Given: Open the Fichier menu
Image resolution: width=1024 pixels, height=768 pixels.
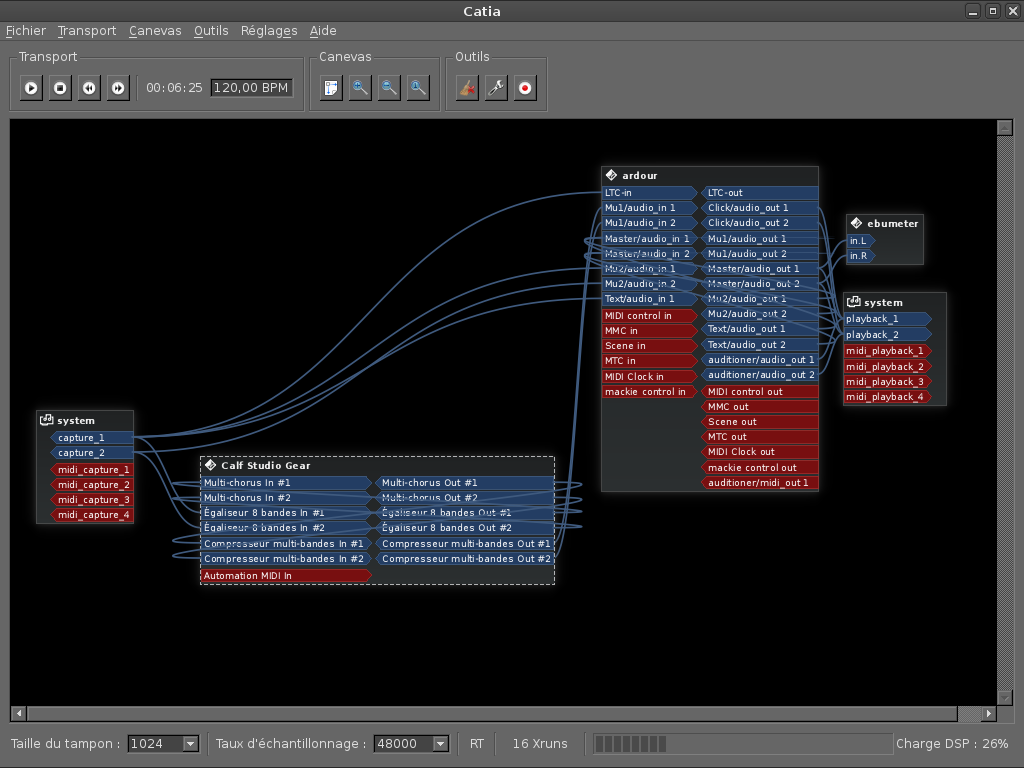Looking at the screenshot, I should 26,31.
